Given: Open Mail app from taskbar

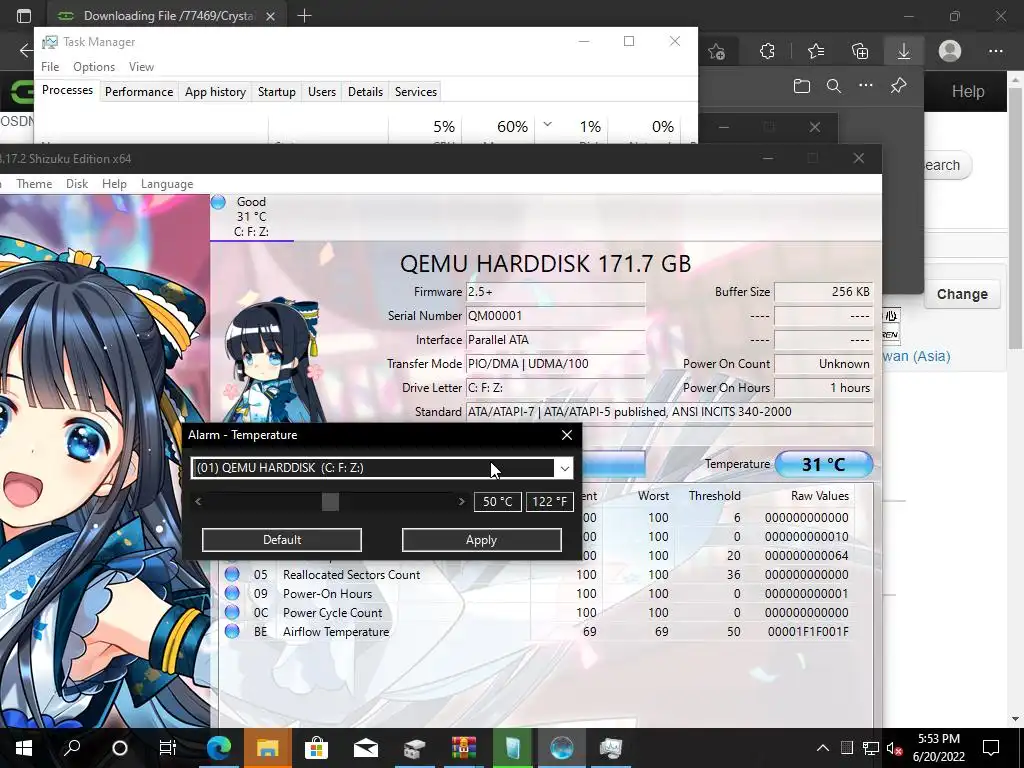Looking at the screenshot, I should (x=366, y=748).
